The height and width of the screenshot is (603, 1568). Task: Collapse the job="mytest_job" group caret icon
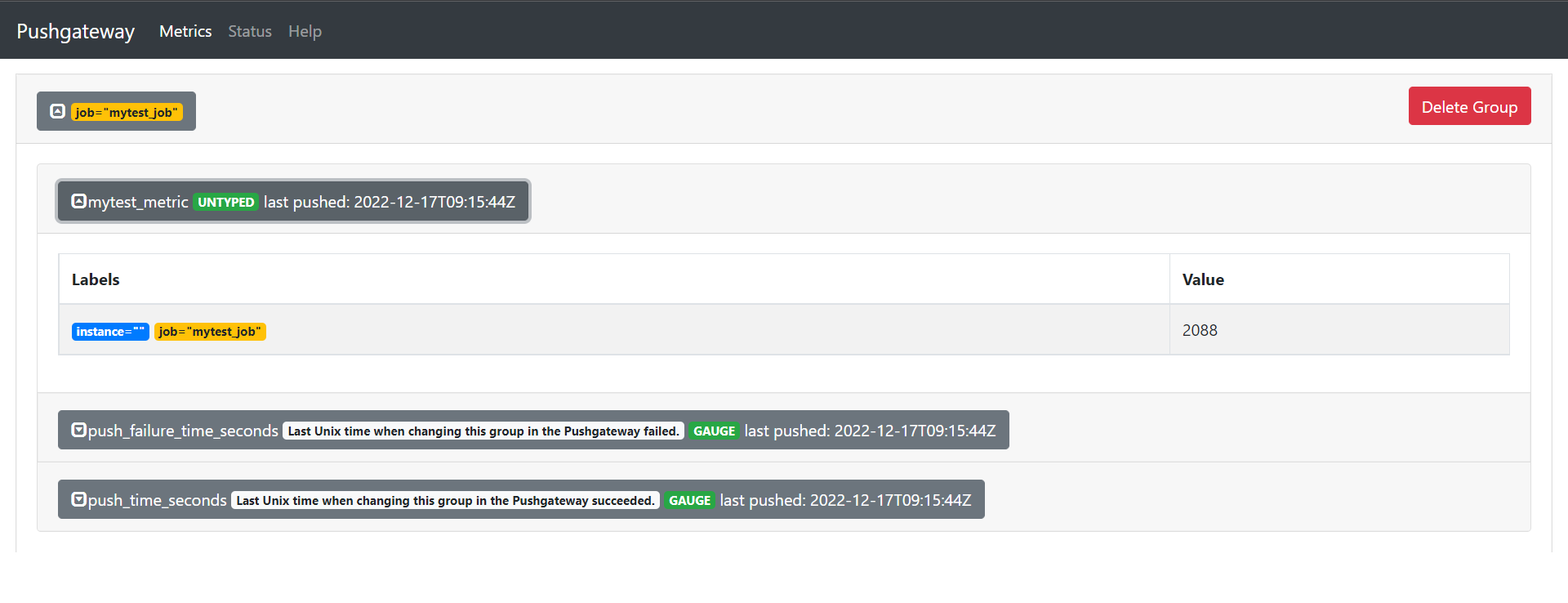[57, 111]
